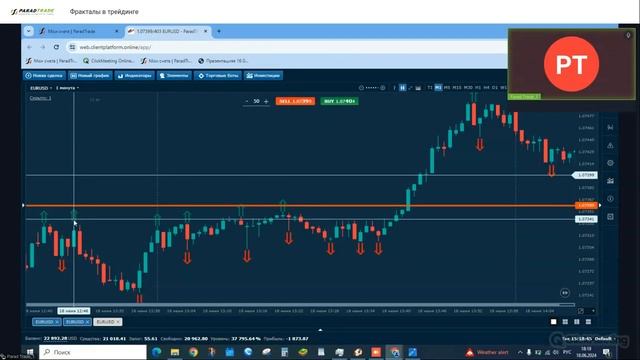Click the Windows taskbar search box 'Поиск'
Image resolution: width=640 pixels, height=360 pixels.
pyautogui.click(x=93, y=352)
